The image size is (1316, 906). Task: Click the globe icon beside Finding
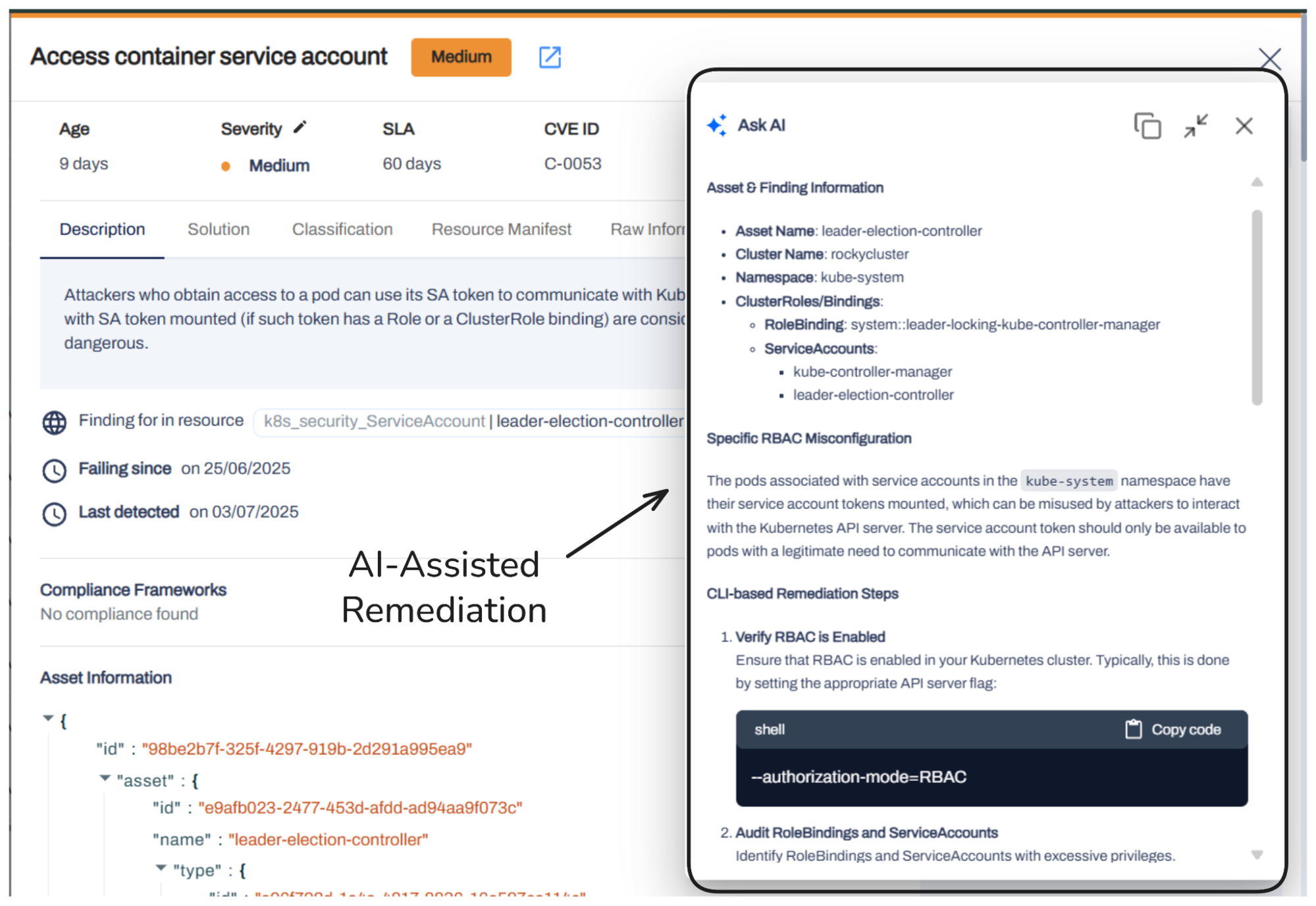coord(55,422)
